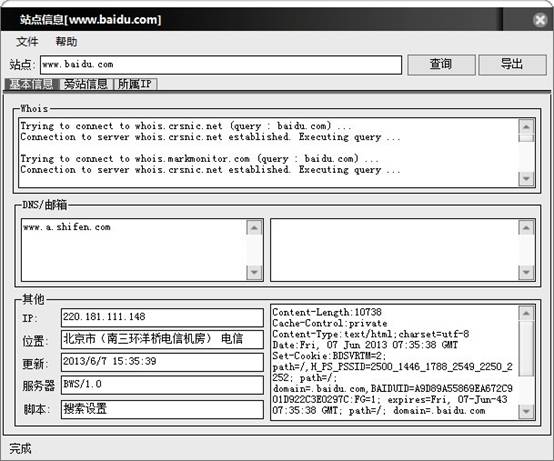
Task: Click the 完成 status bar text
Action: click(x=20, y=449)
